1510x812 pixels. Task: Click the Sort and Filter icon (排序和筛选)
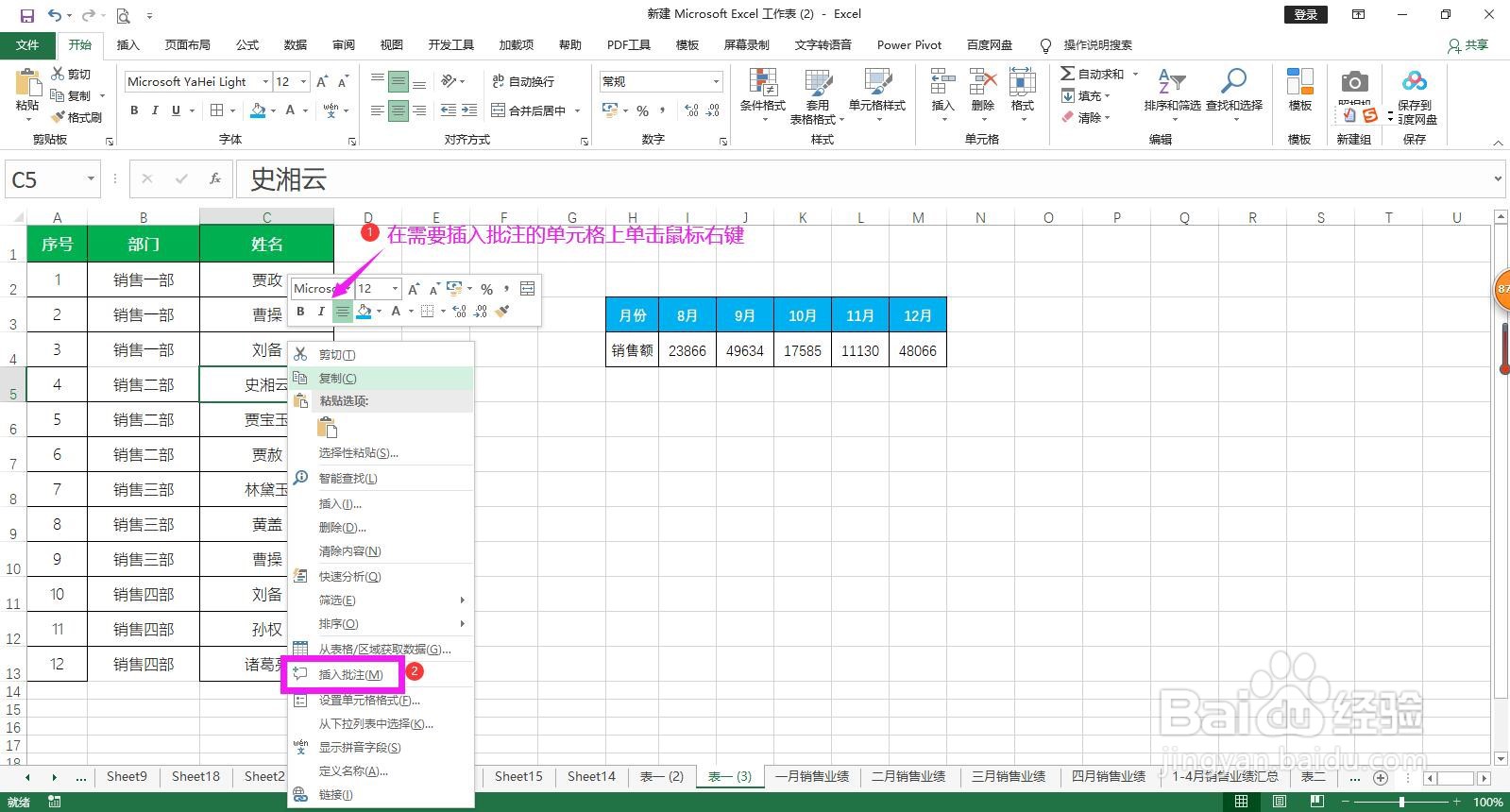1172,82
